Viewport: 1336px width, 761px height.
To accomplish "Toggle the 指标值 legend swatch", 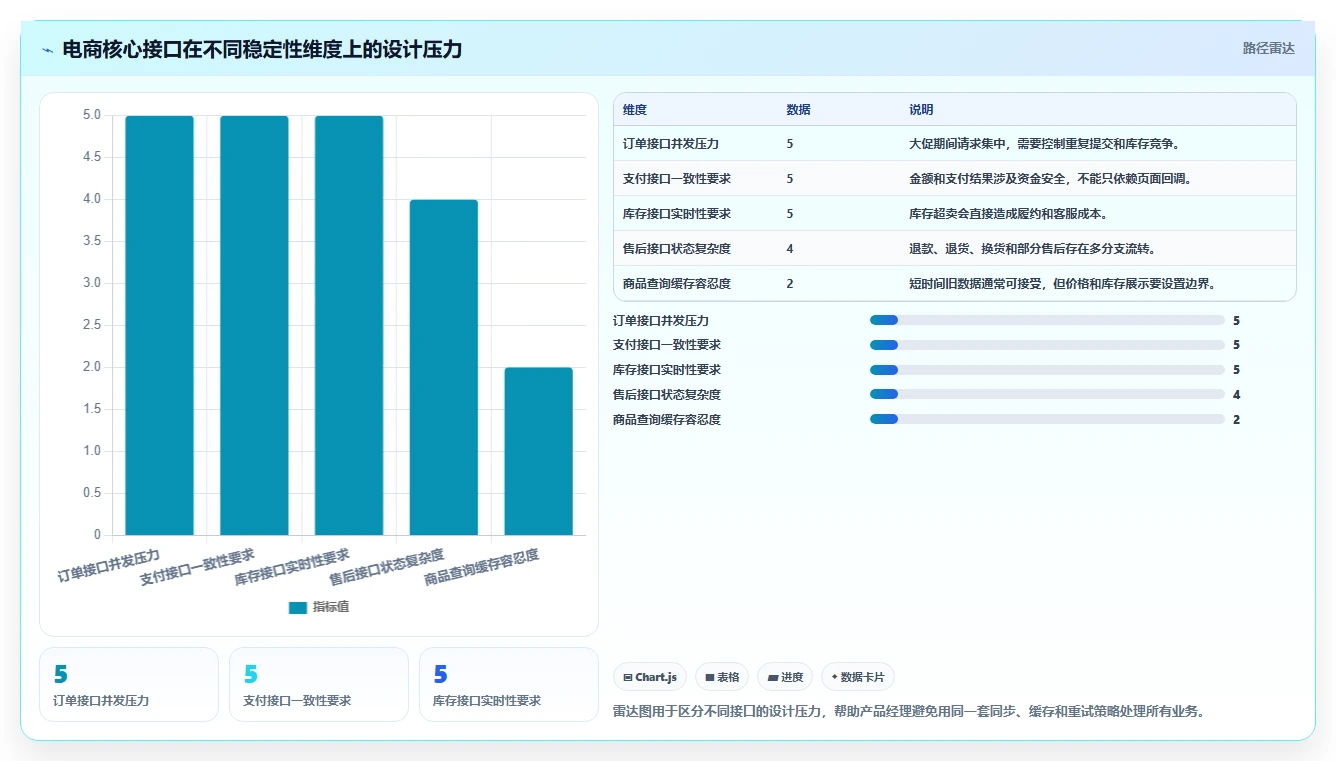I will (297, 607).
